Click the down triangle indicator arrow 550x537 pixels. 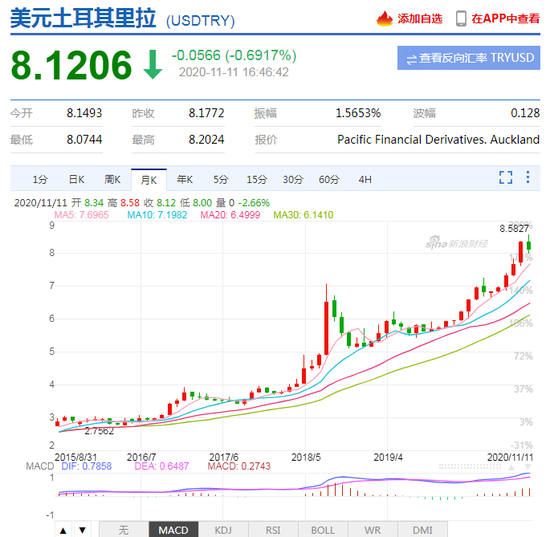click(x=82, y=530)
